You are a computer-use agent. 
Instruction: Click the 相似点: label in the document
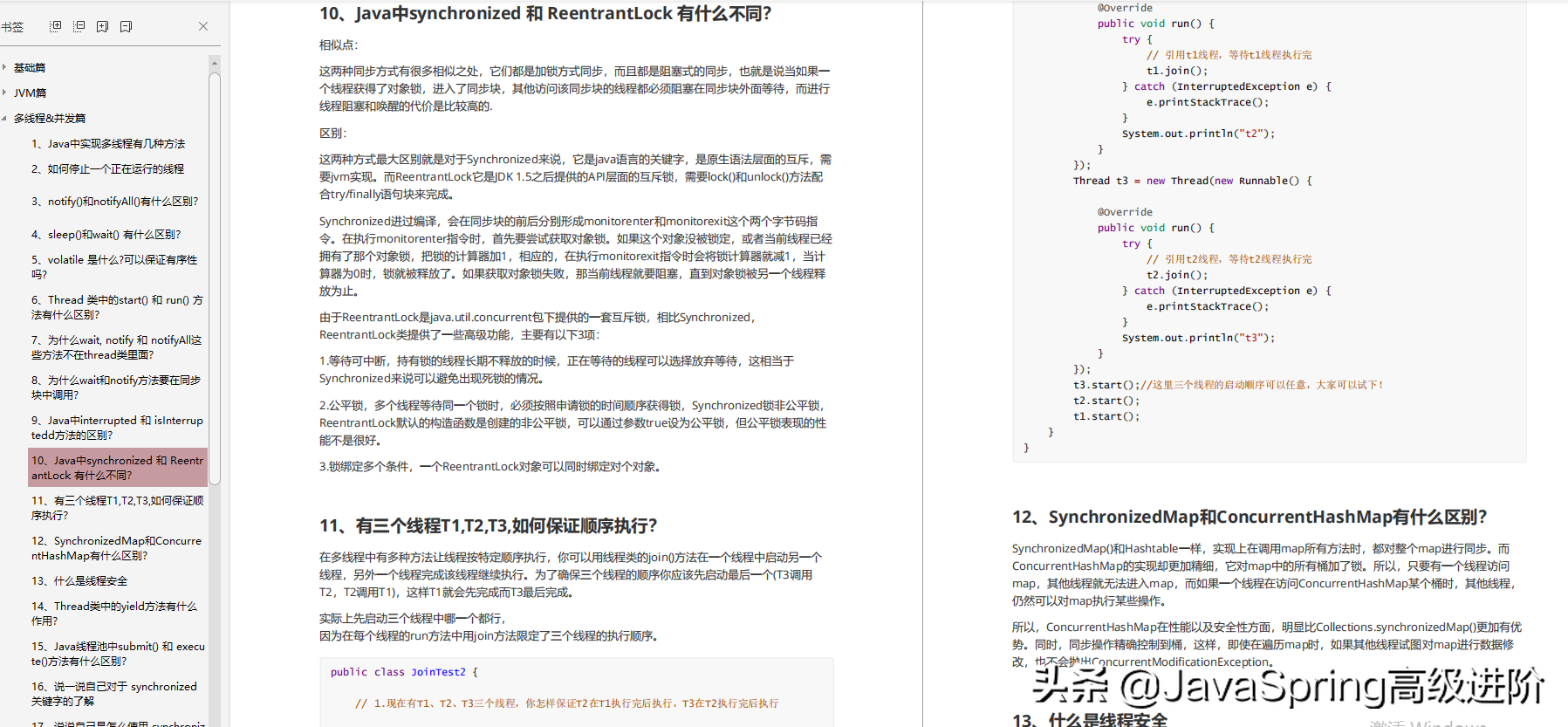[x=339, y=45]
